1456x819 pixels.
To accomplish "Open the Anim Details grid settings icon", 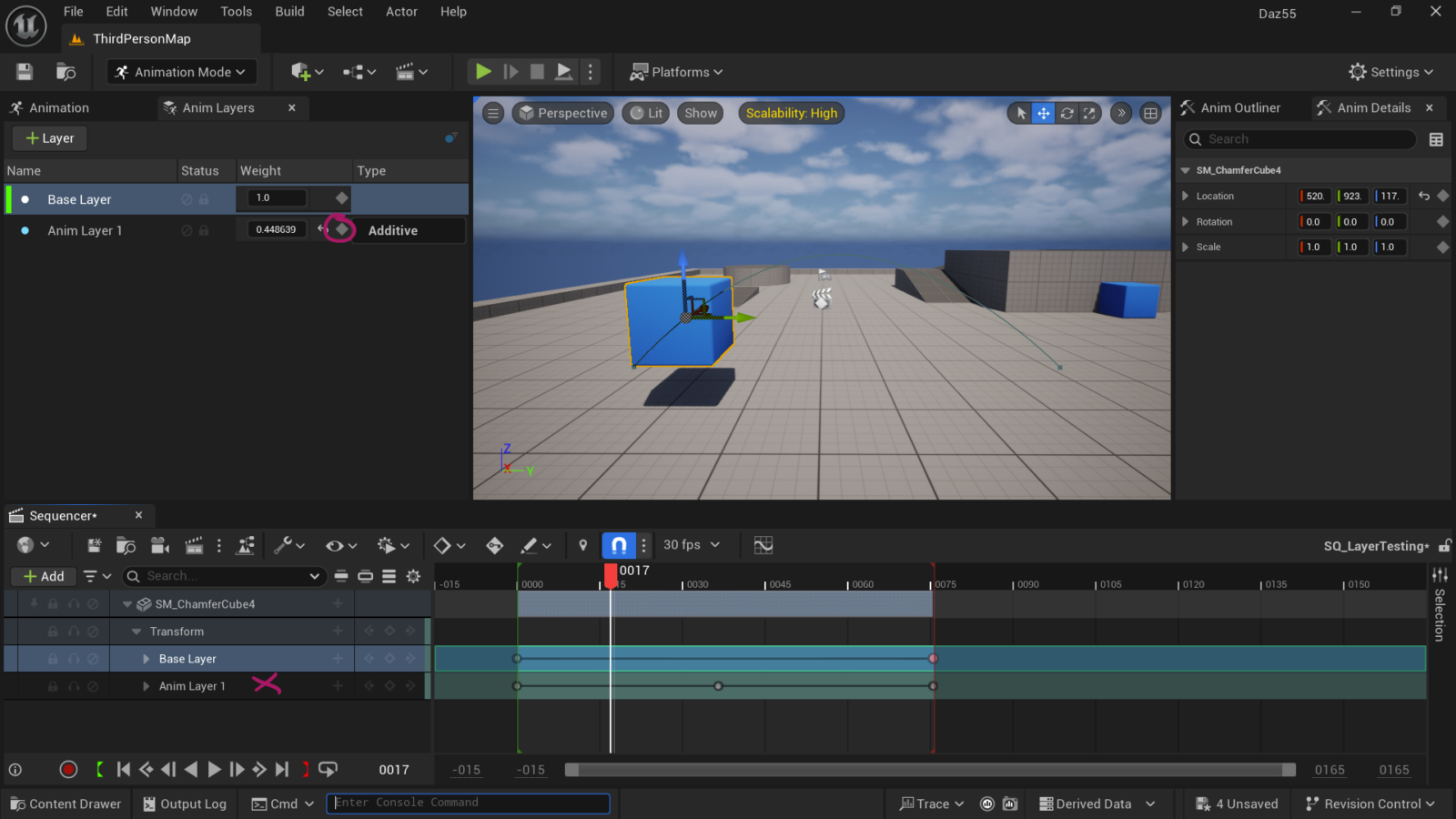I will 1436,139.
